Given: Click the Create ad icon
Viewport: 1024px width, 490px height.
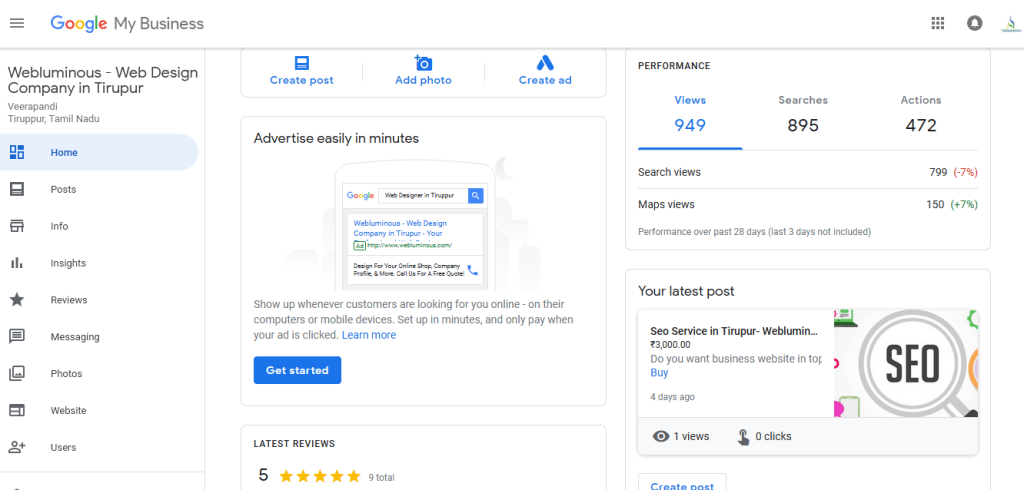Looking at the screenshot, I should tap(545, 63).
